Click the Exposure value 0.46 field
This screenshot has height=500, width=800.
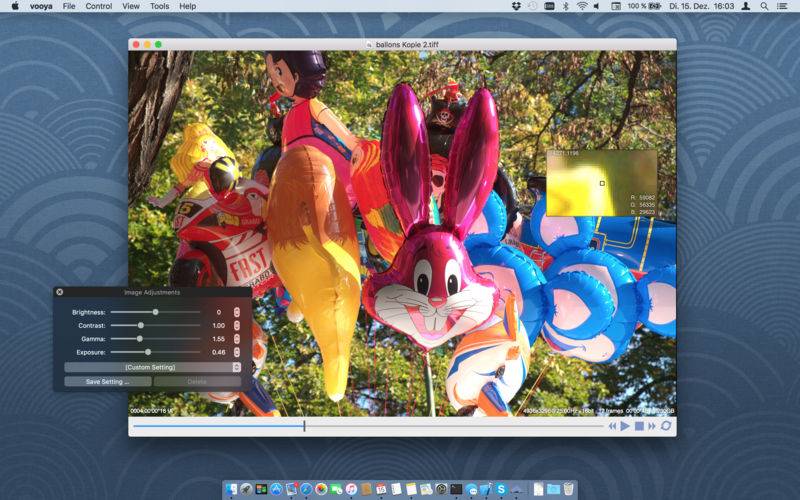pyautogui.click(x=218, y=352)
